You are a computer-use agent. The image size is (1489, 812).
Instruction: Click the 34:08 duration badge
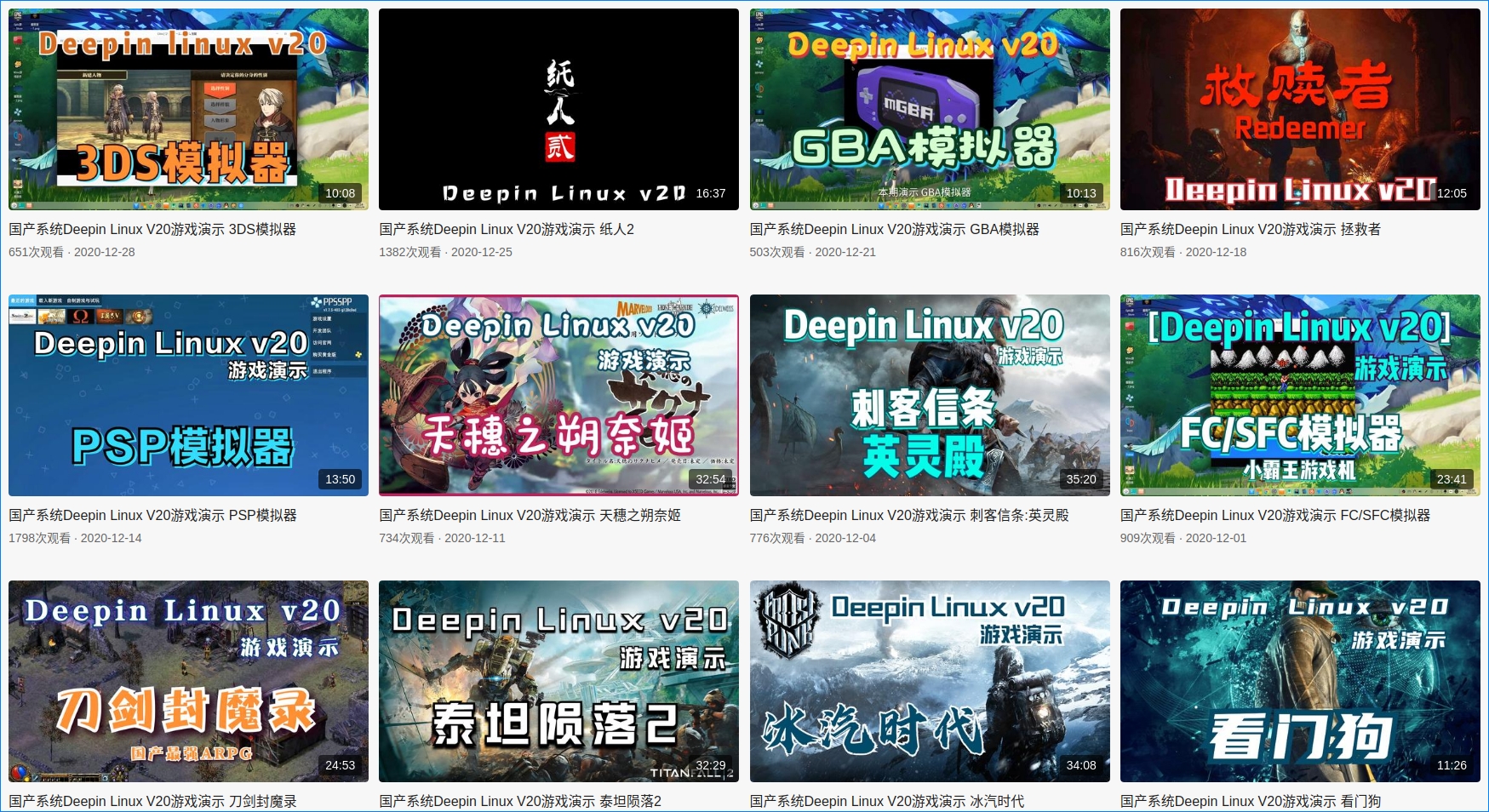click(1081, 765)
